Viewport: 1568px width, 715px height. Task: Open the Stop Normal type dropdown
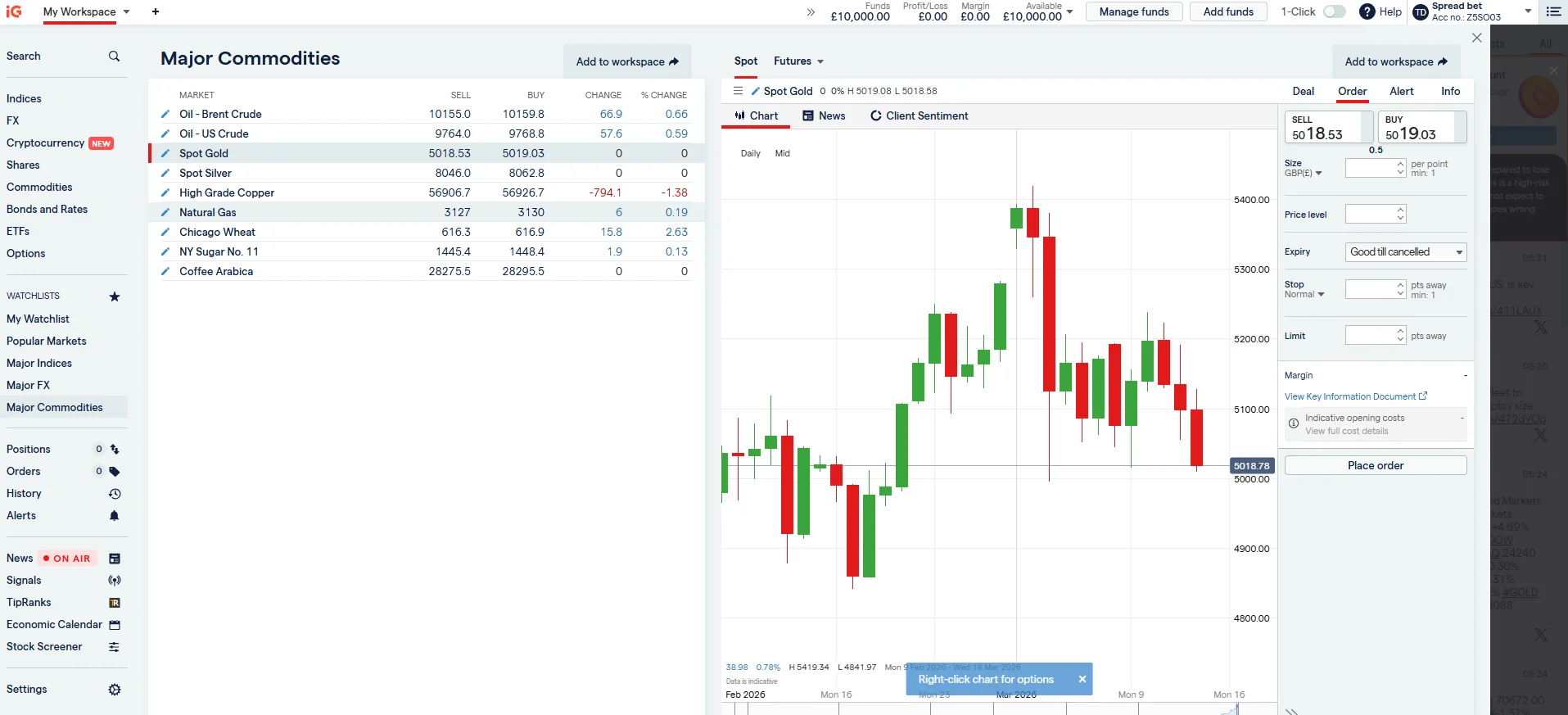click(x=1304, y=295)
